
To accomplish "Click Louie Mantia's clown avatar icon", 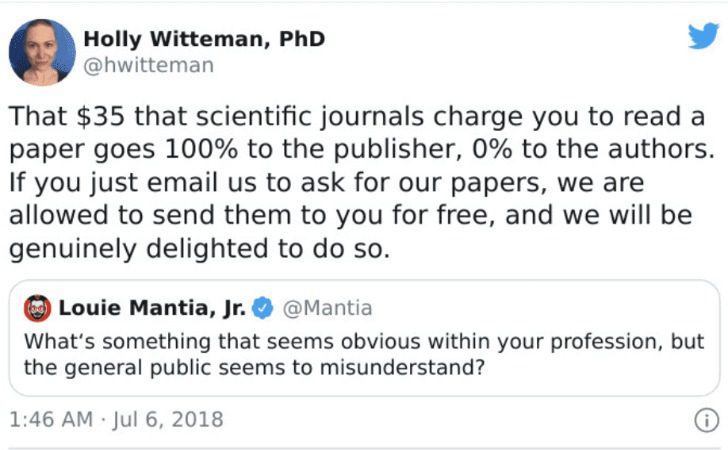I will tap(36, 307).
